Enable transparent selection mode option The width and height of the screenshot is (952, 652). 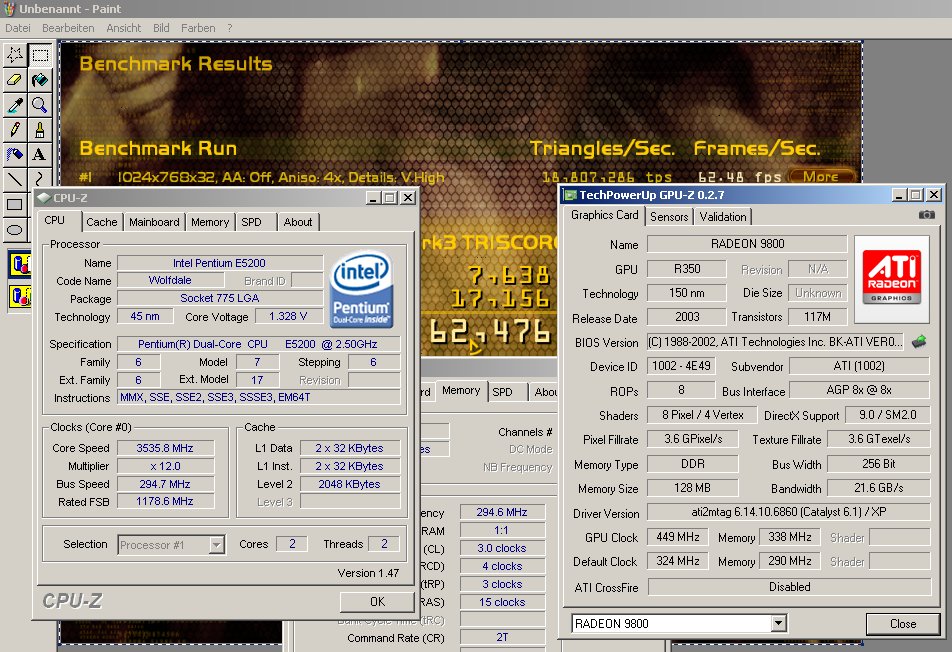(x=20, y=296)
